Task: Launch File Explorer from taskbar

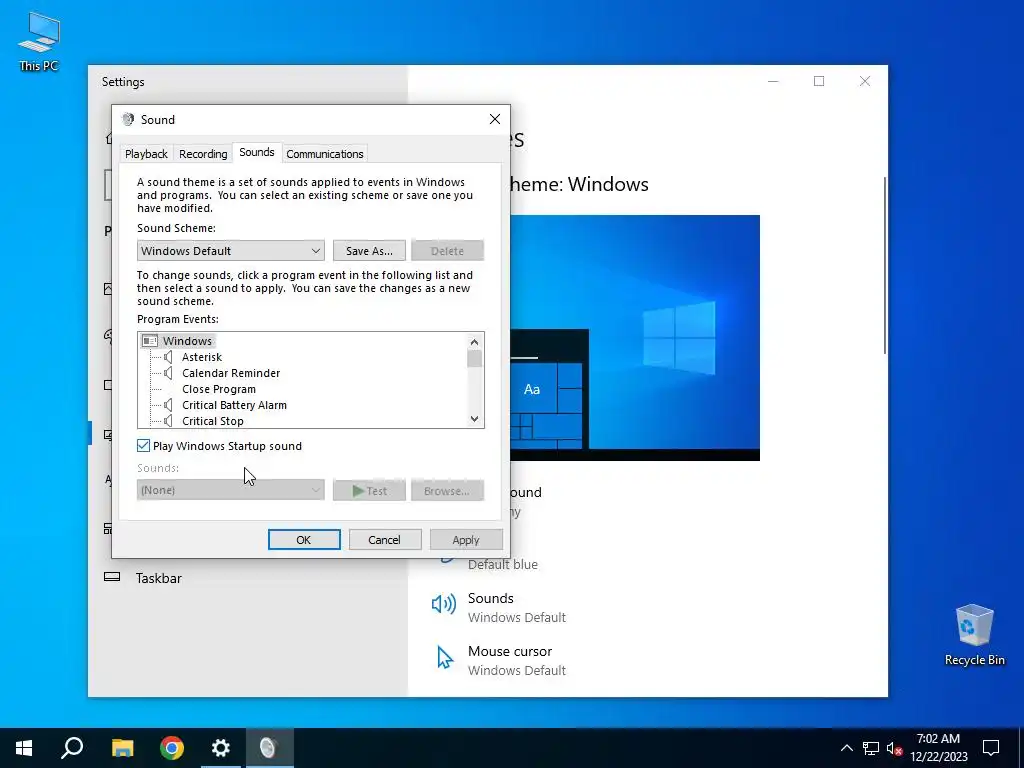Action: click(122, 748)
